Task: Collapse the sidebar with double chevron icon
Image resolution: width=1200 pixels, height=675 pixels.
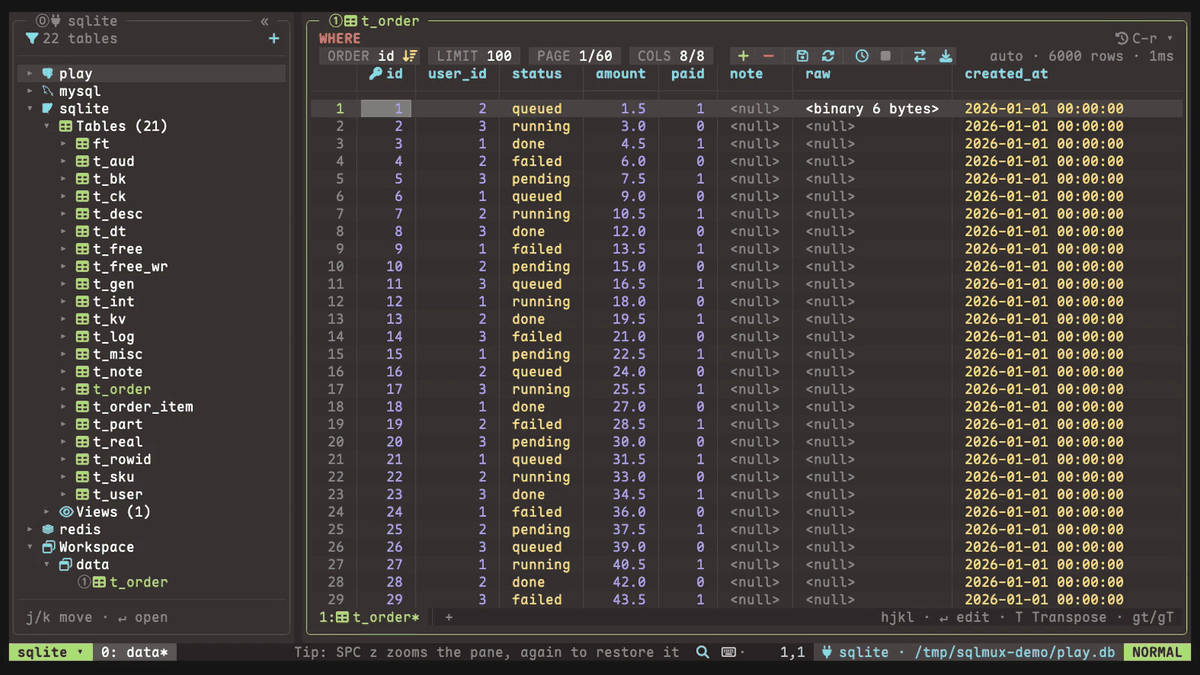Action: coord(264,21)
